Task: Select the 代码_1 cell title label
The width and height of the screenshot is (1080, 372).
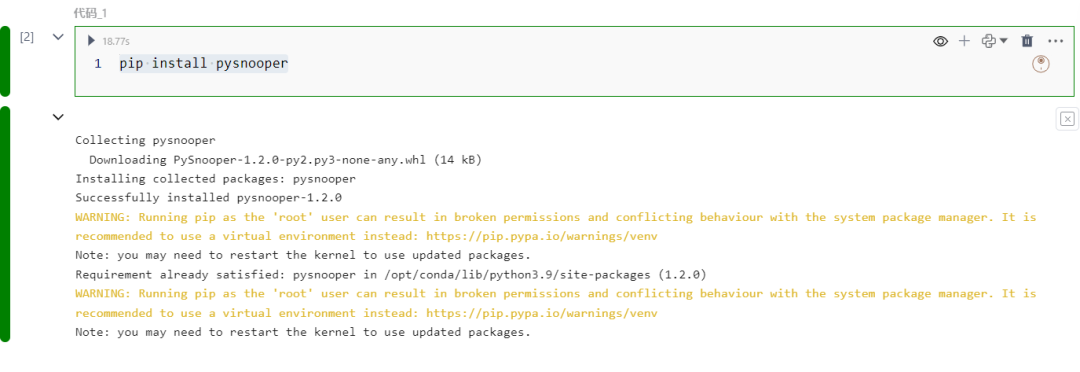Action: (x=90, y=13)
